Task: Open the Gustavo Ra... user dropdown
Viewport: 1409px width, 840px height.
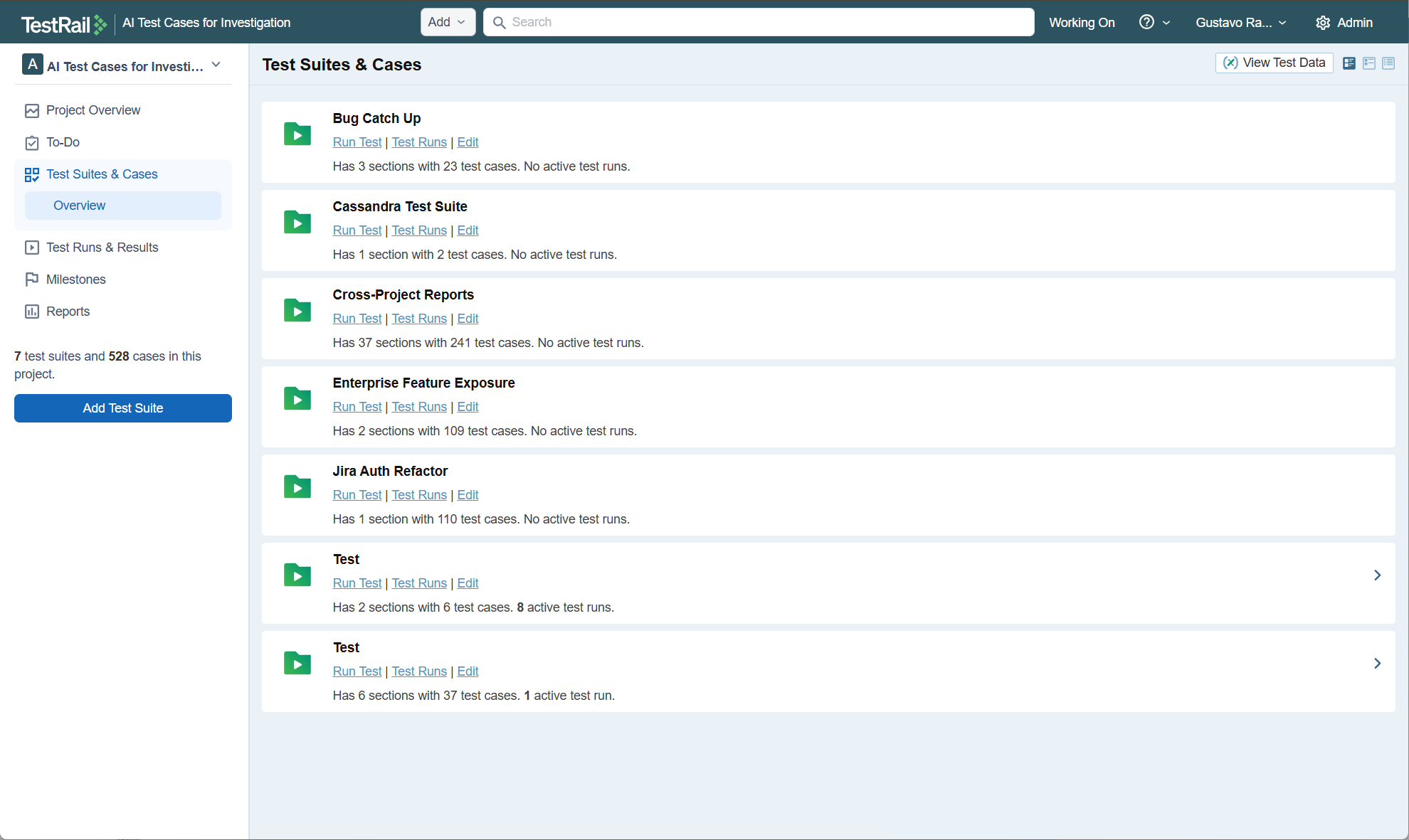Action: coord(1240,23)
